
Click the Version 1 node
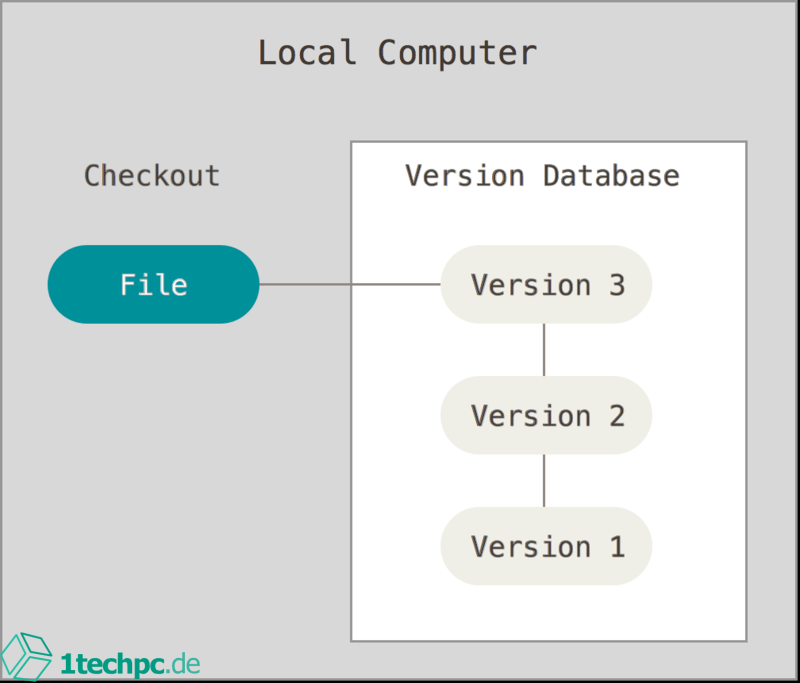[546, 546]
